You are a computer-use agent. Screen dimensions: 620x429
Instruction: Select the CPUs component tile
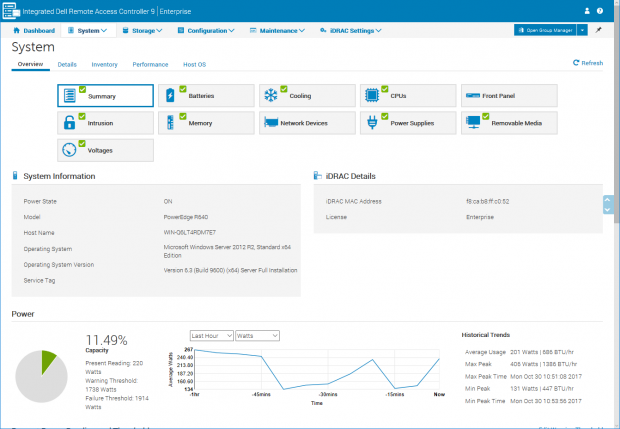(x=408, y=95)
